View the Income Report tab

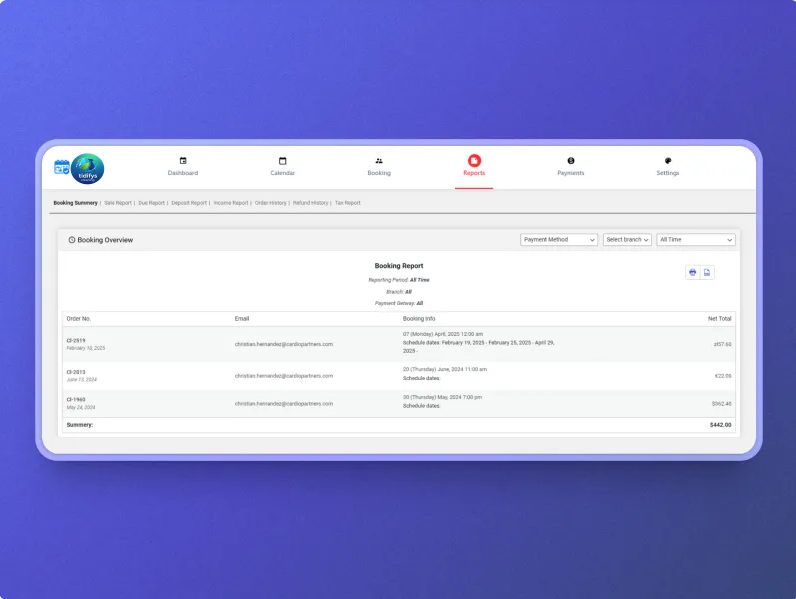pos(231,203)
